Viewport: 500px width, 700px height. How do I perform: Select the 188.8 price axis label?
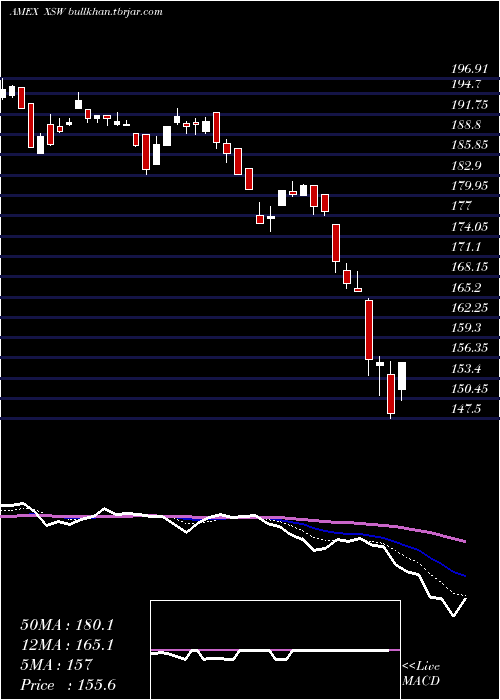466,125
